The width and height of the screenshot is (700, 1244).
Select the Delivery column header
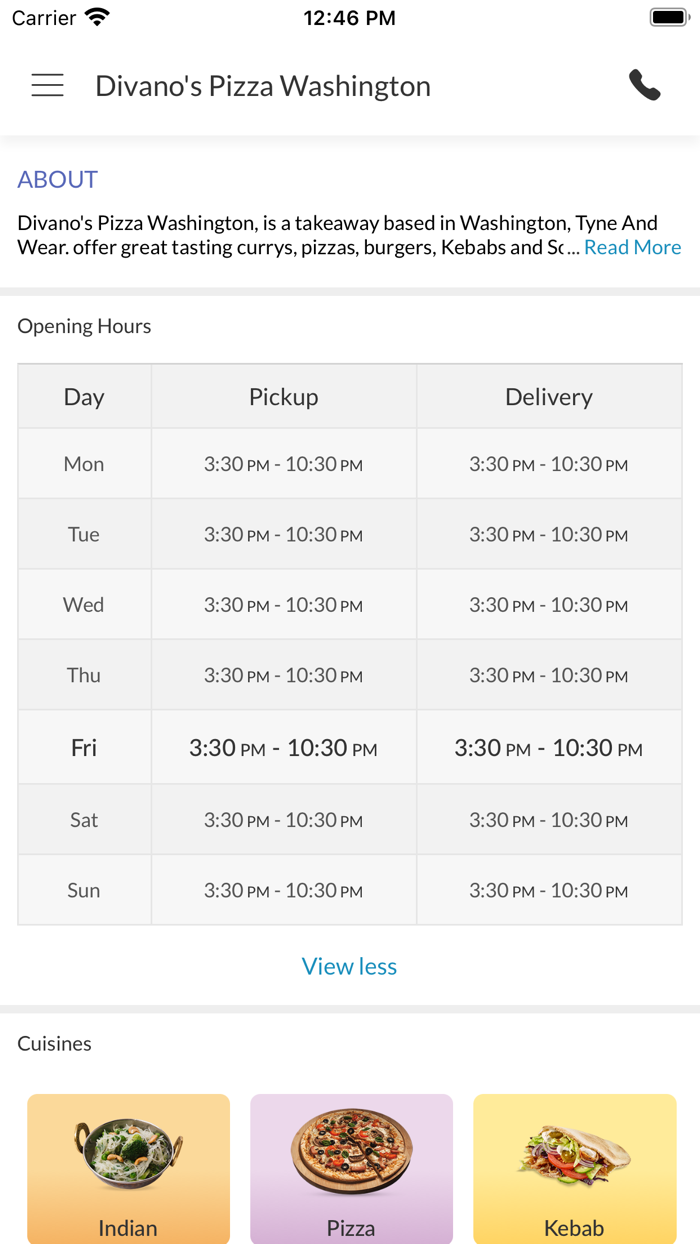[548, 397]
